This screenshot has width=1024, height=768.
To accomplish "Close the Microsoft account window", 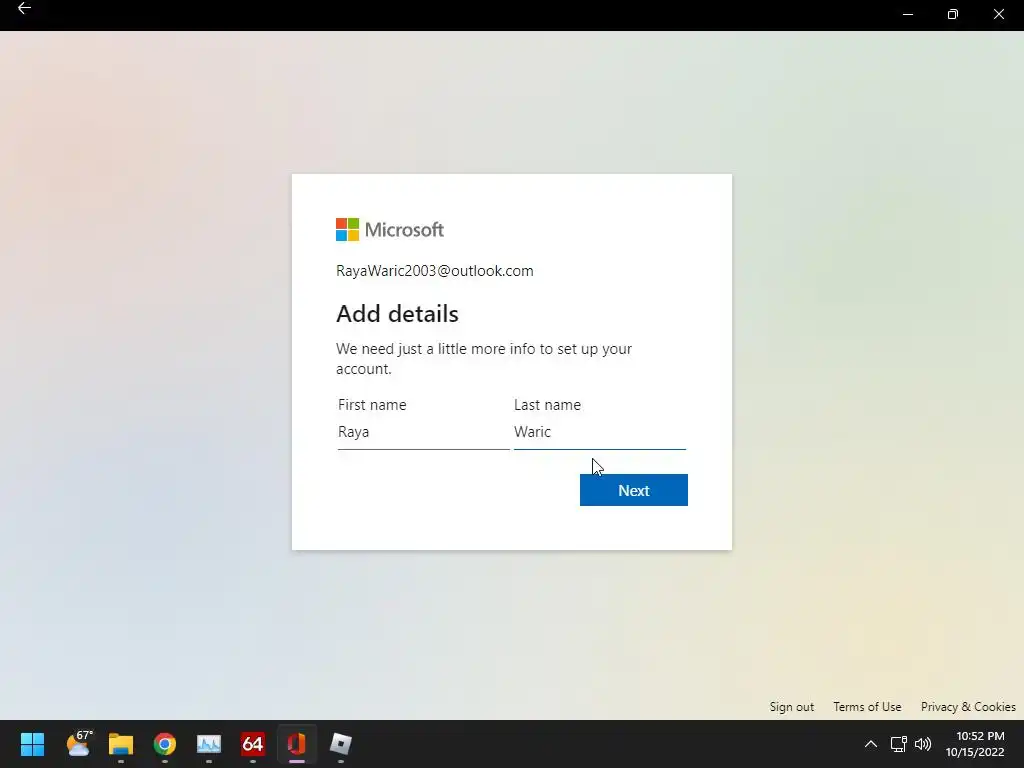I will coord(999,14).
